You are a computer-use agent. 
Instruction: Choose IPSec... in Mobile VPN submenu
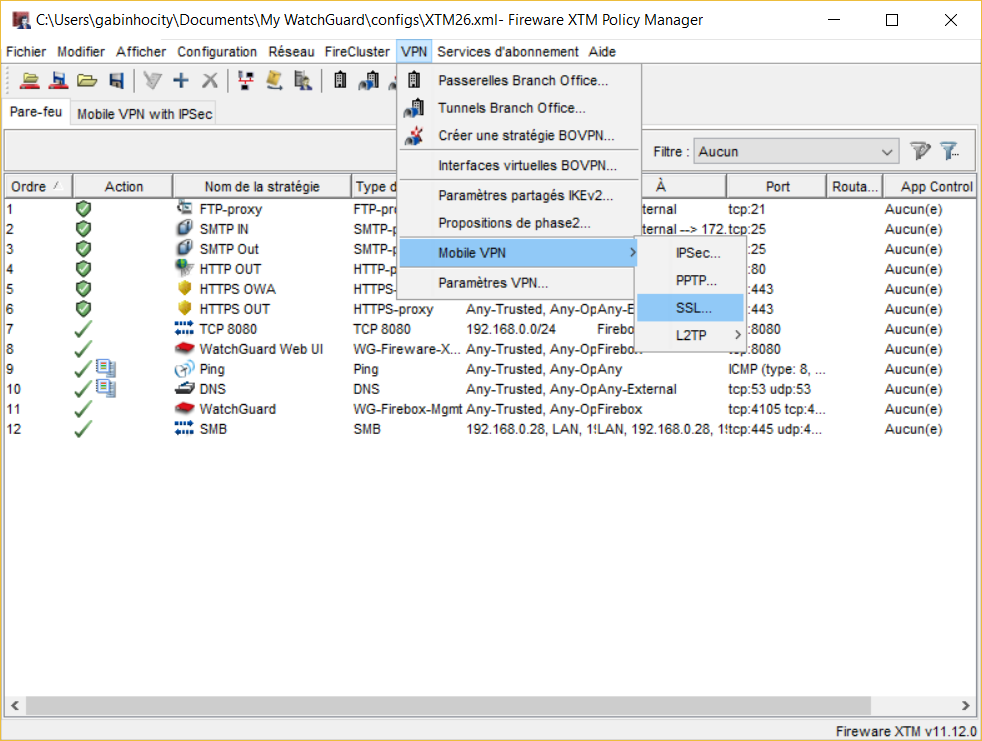[691, 252]
